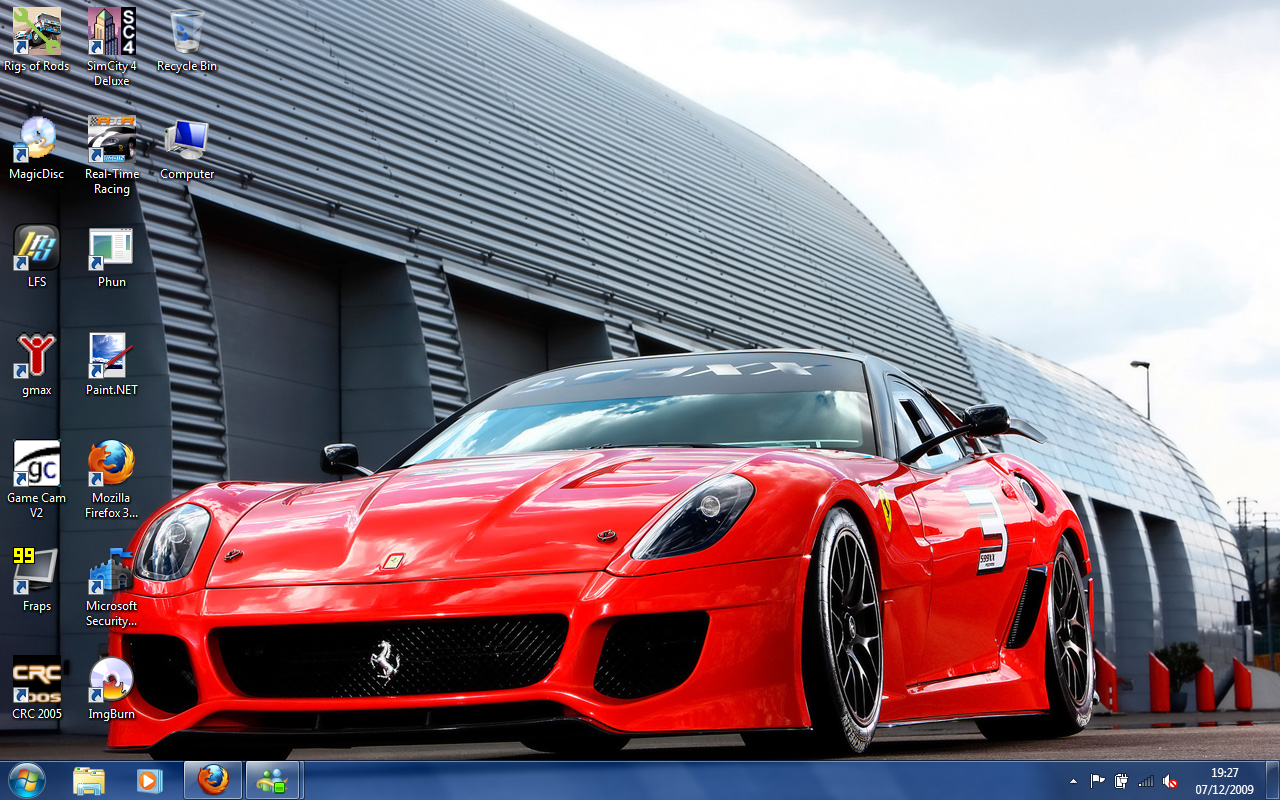Select the Recycle Bin icon

pyautogui.click(x=187, y=40)
